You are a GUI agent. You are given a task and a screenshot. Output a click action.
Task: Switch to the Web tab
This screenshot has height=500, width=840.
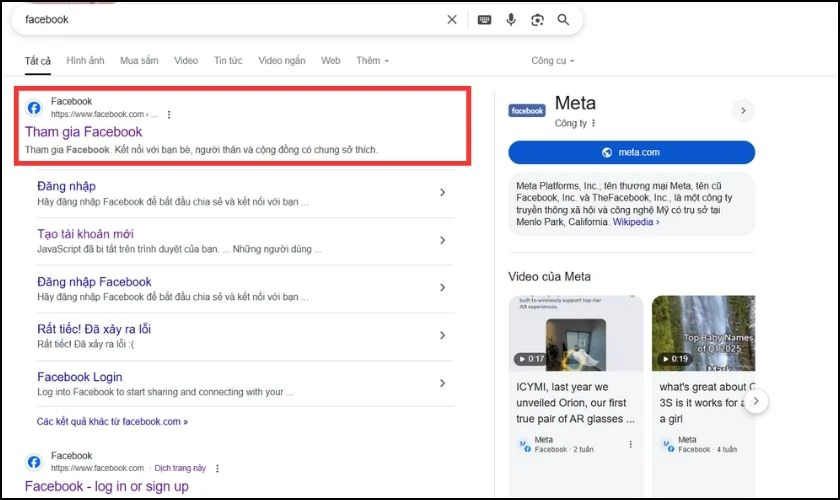[331, 61]
